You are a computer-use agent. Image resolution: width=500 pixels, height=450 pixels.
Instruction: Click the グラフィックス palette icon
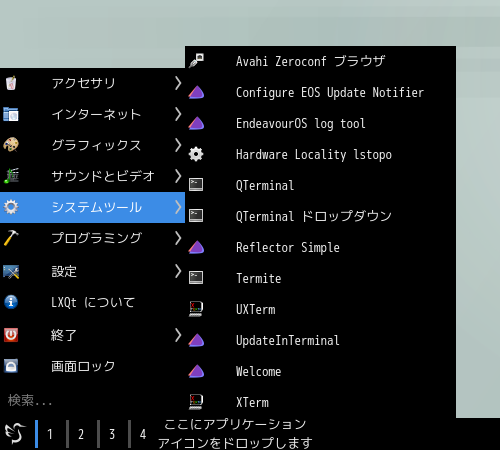tap(11, 145)
